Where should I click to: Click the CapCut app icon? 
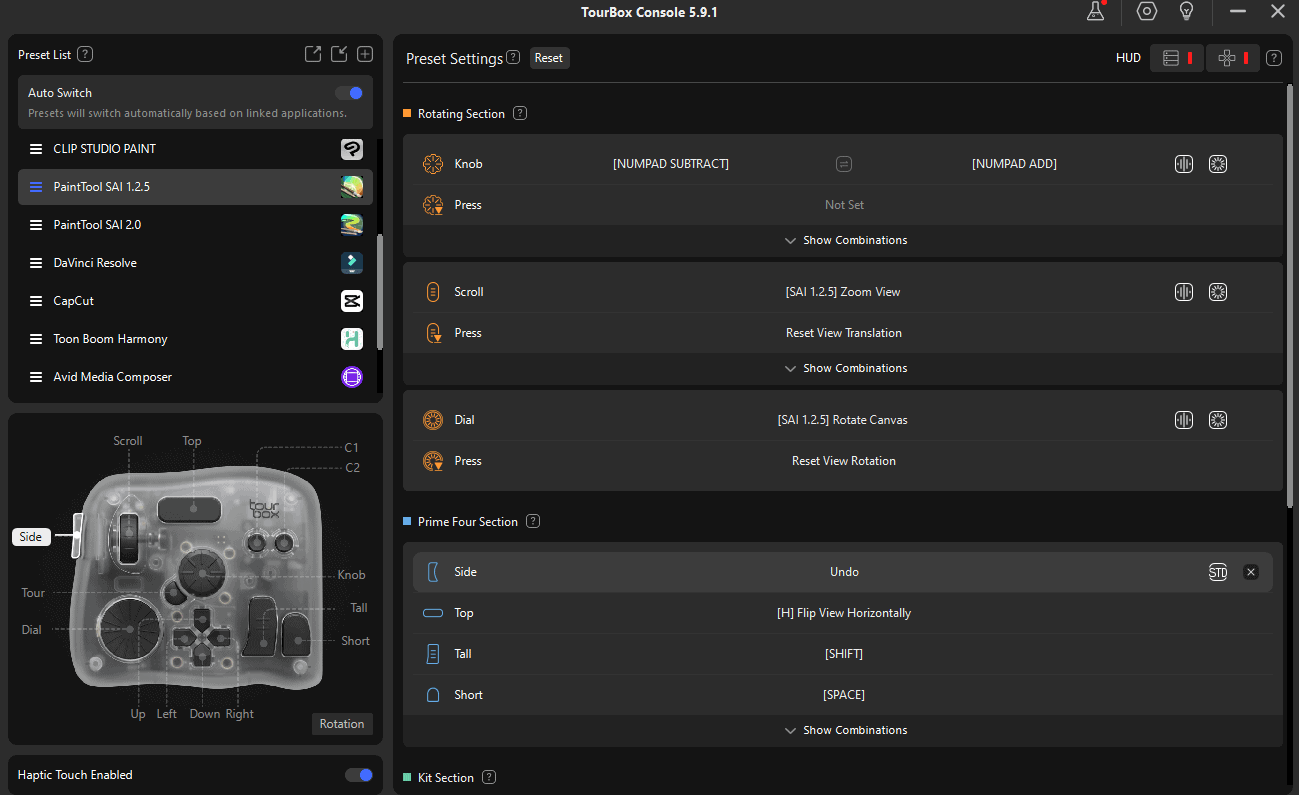click(x=352, y=301)
